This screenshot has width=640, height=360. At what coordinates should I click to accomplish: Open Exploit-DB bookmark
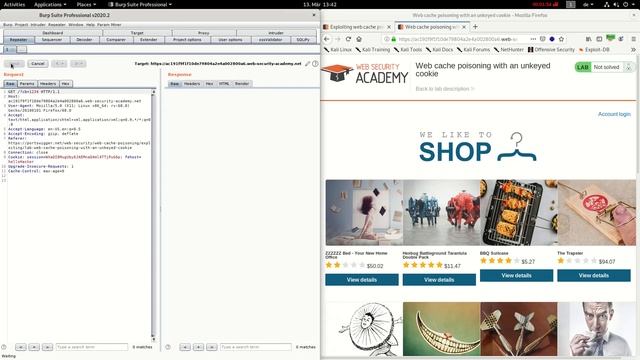[594, 49]
